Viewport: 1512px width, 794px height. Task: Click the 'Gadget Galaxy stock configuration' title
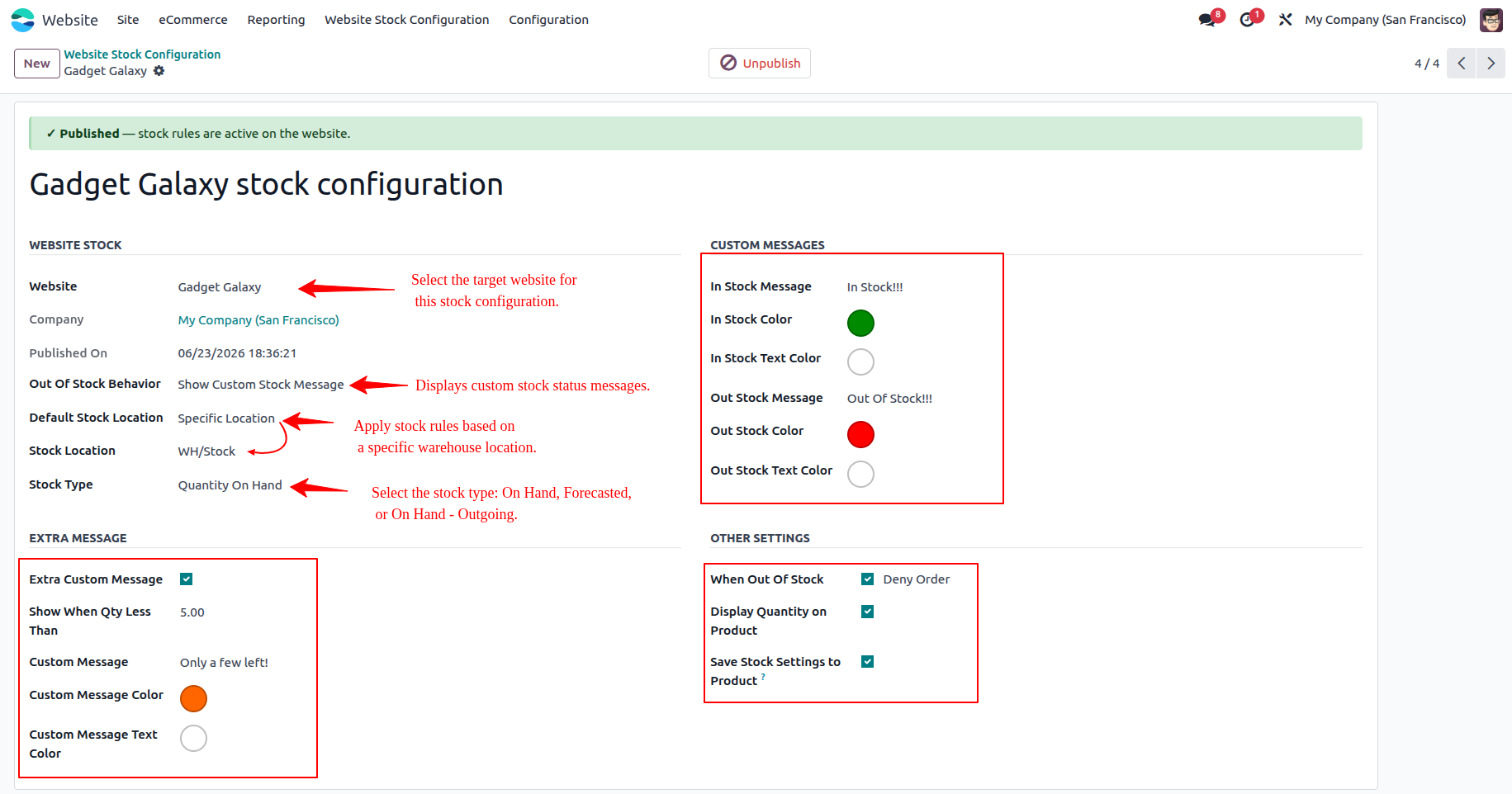click(x=266, y=184)
